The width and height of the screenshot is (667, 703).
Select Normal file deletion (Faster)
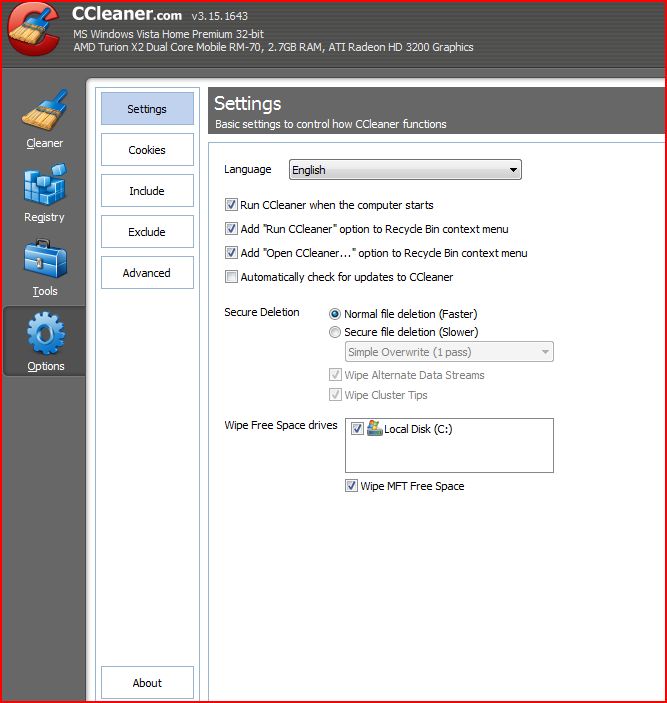pos(335,314)
